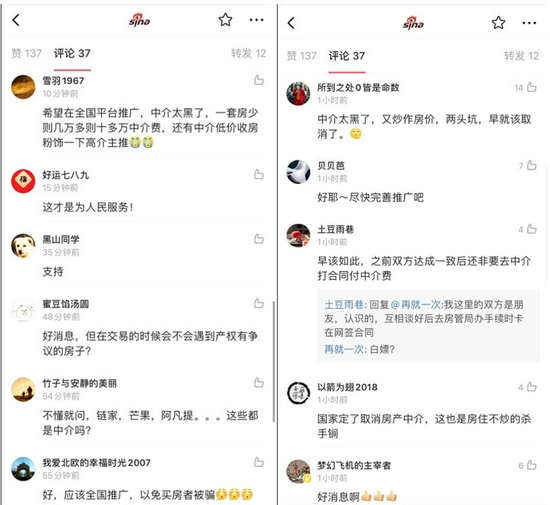Open the three-dot menu in left panel

coord(256,20)
